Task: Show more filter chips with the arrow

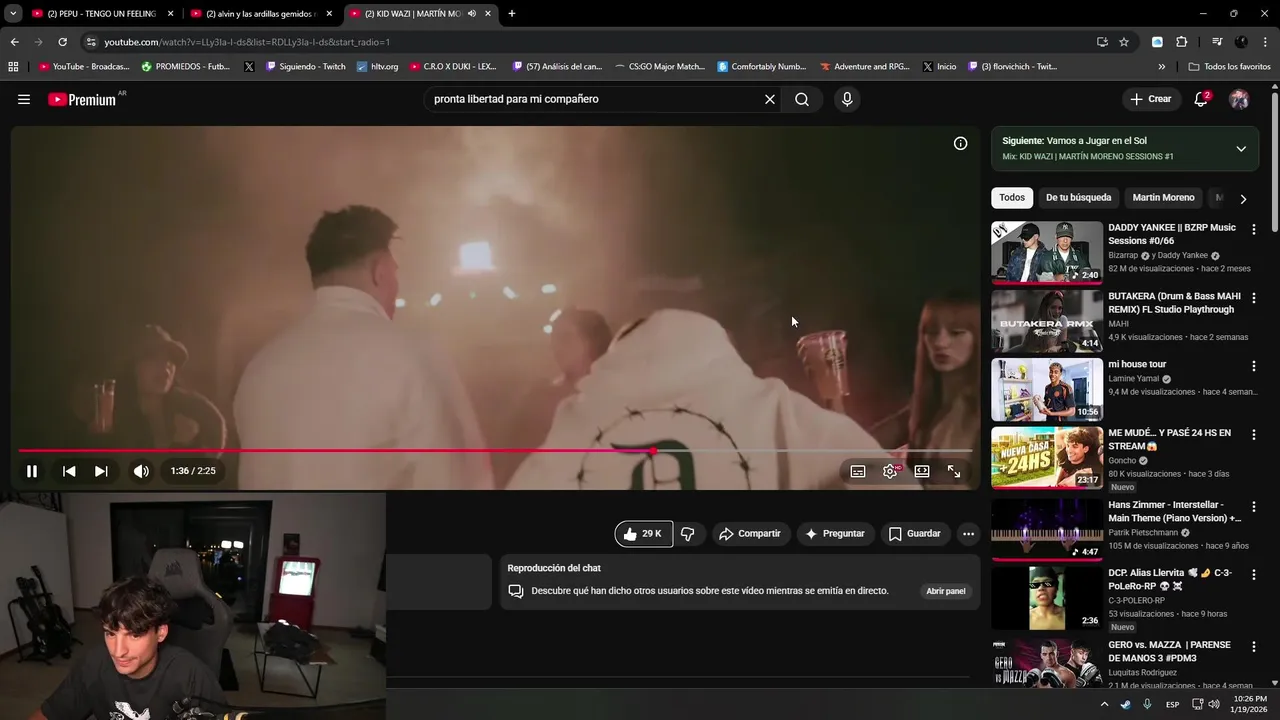Action: [x=1243, y=198]
